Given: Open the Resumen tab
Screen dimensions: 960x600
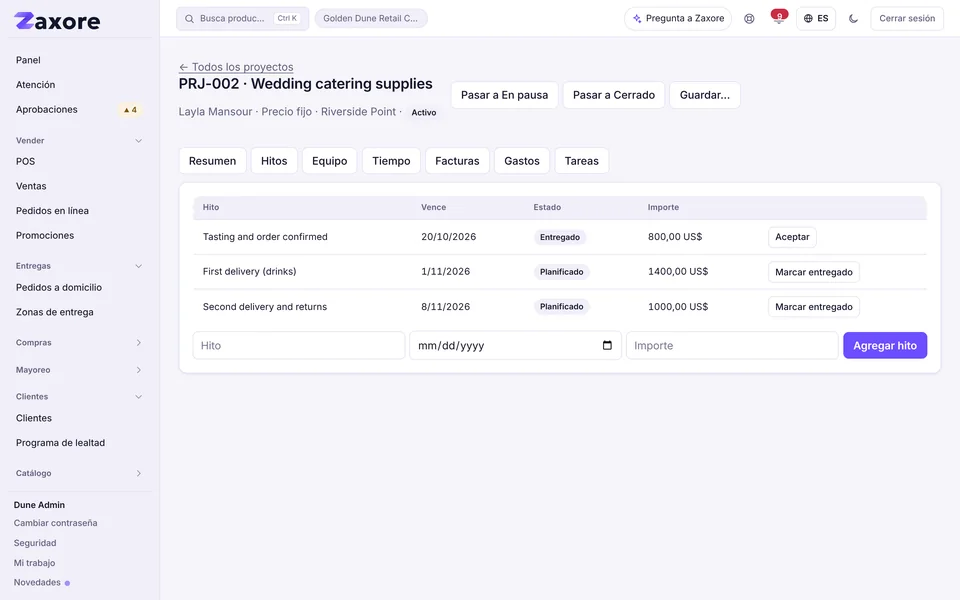Looking at the screenshot, I should [212, 160].
